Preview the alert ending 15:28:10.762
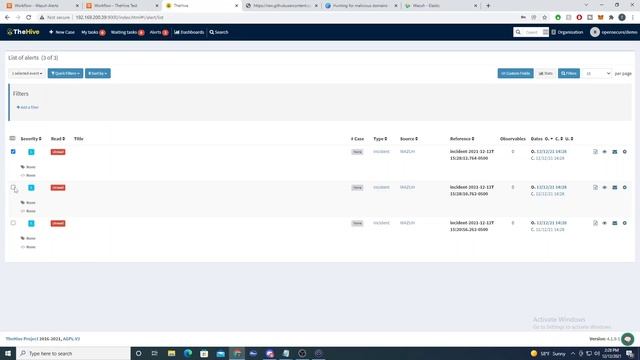Viewport: 640px width, 360px height. (595, 187)
